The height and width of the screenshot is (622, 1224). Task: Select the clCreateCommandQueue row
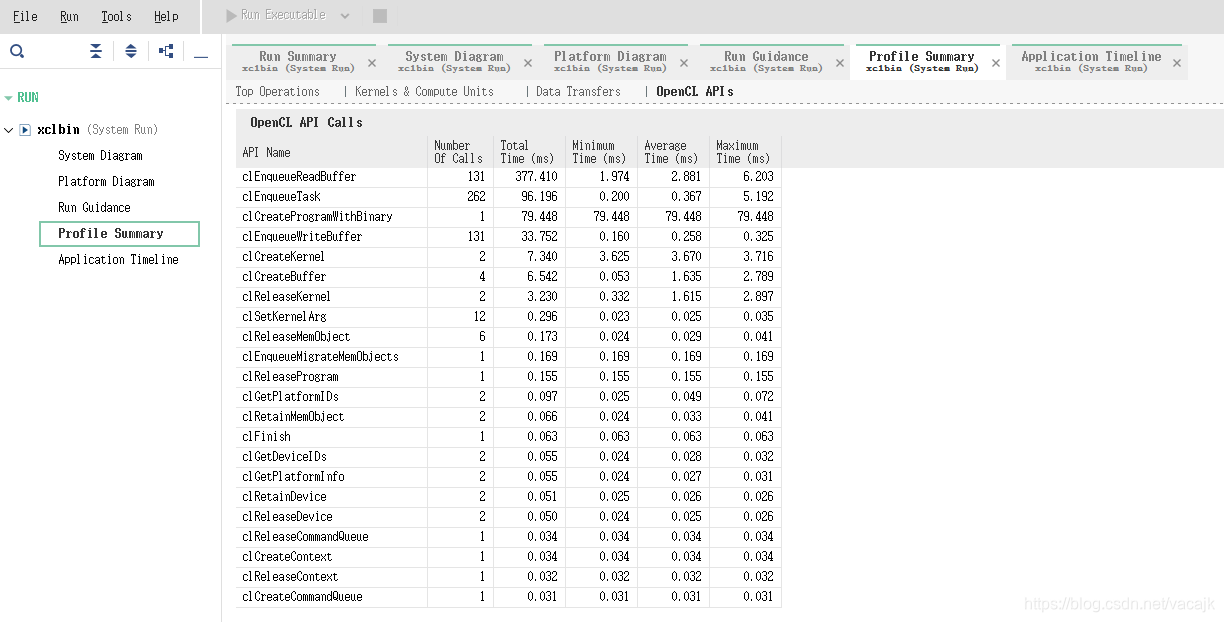click(x=508, y=597)
